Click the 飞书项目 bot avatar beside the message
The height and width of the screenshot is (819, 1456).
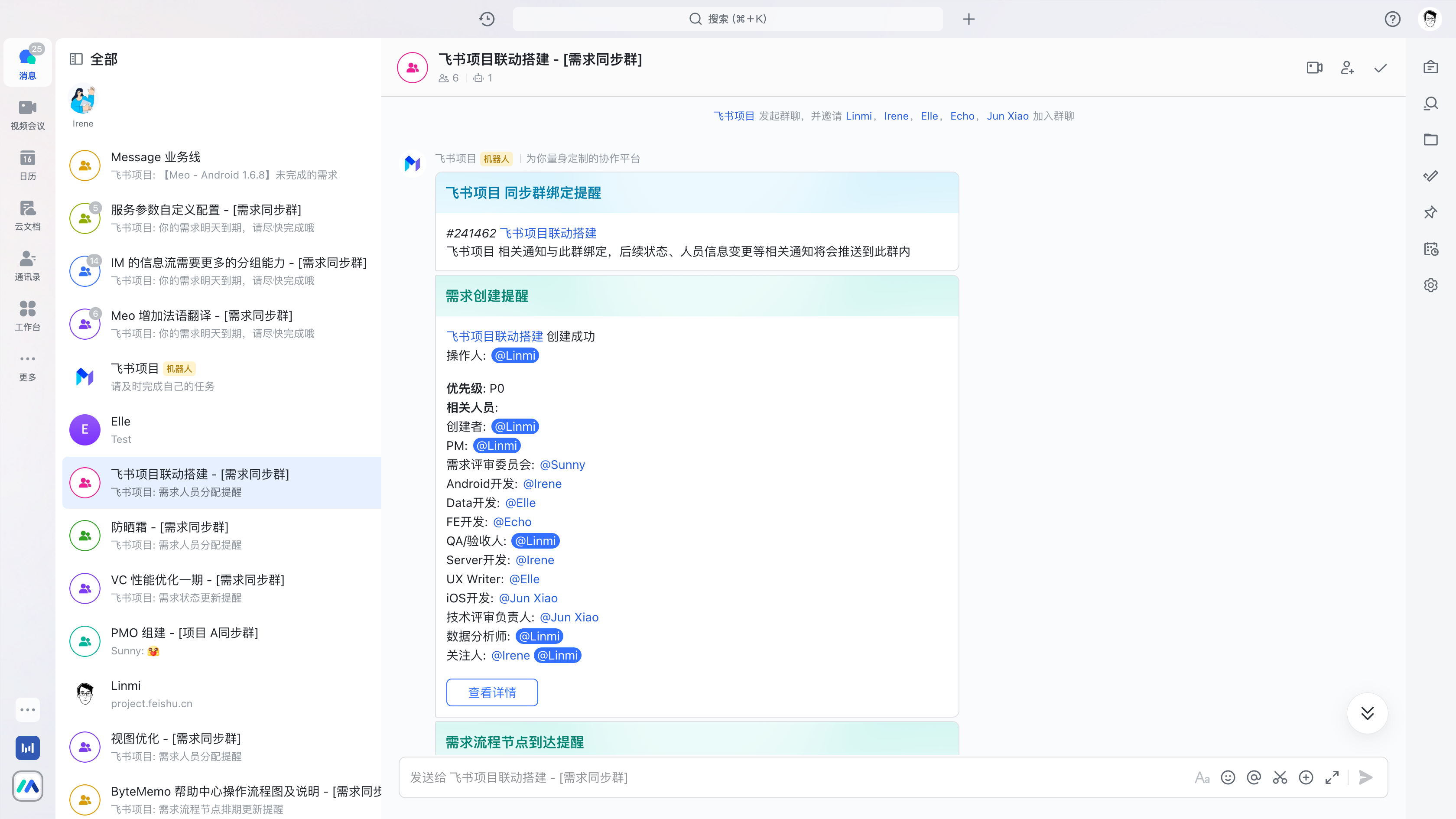(413, 163)
